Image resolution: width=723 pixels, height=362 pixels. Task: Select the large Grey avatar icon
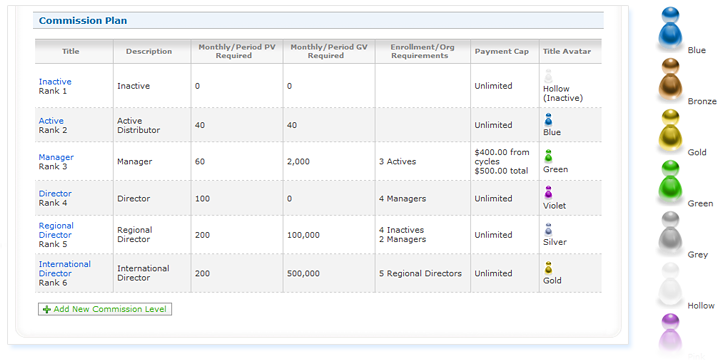point(670,232)
